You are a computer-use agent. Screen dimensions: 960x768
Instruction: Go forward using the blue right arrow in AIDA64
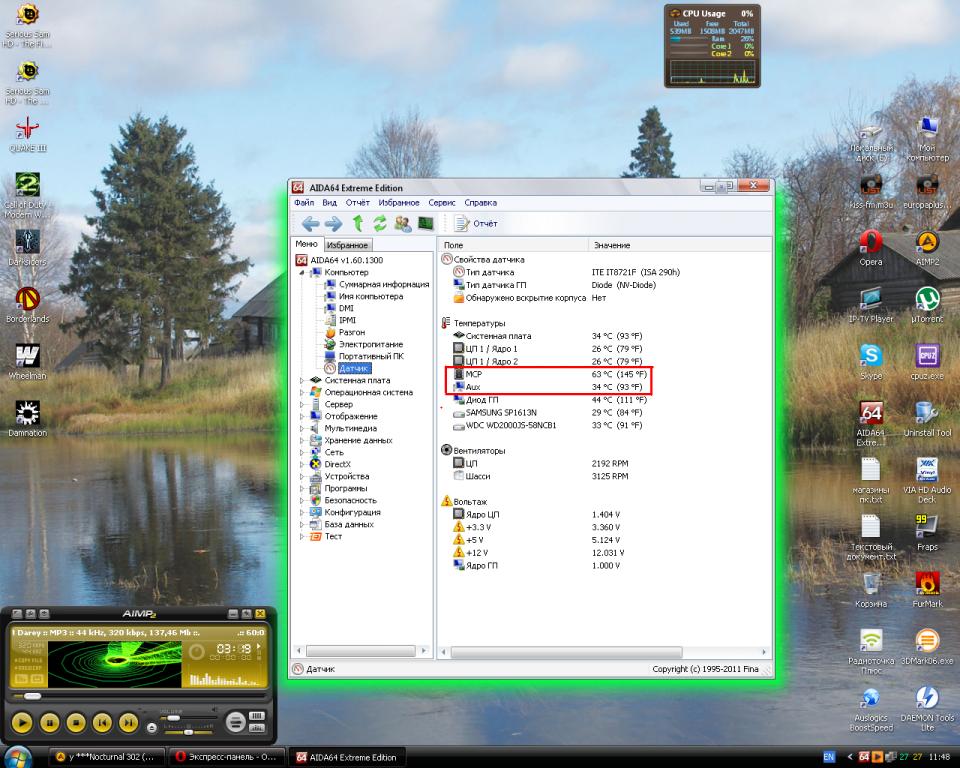click(333, 224)
